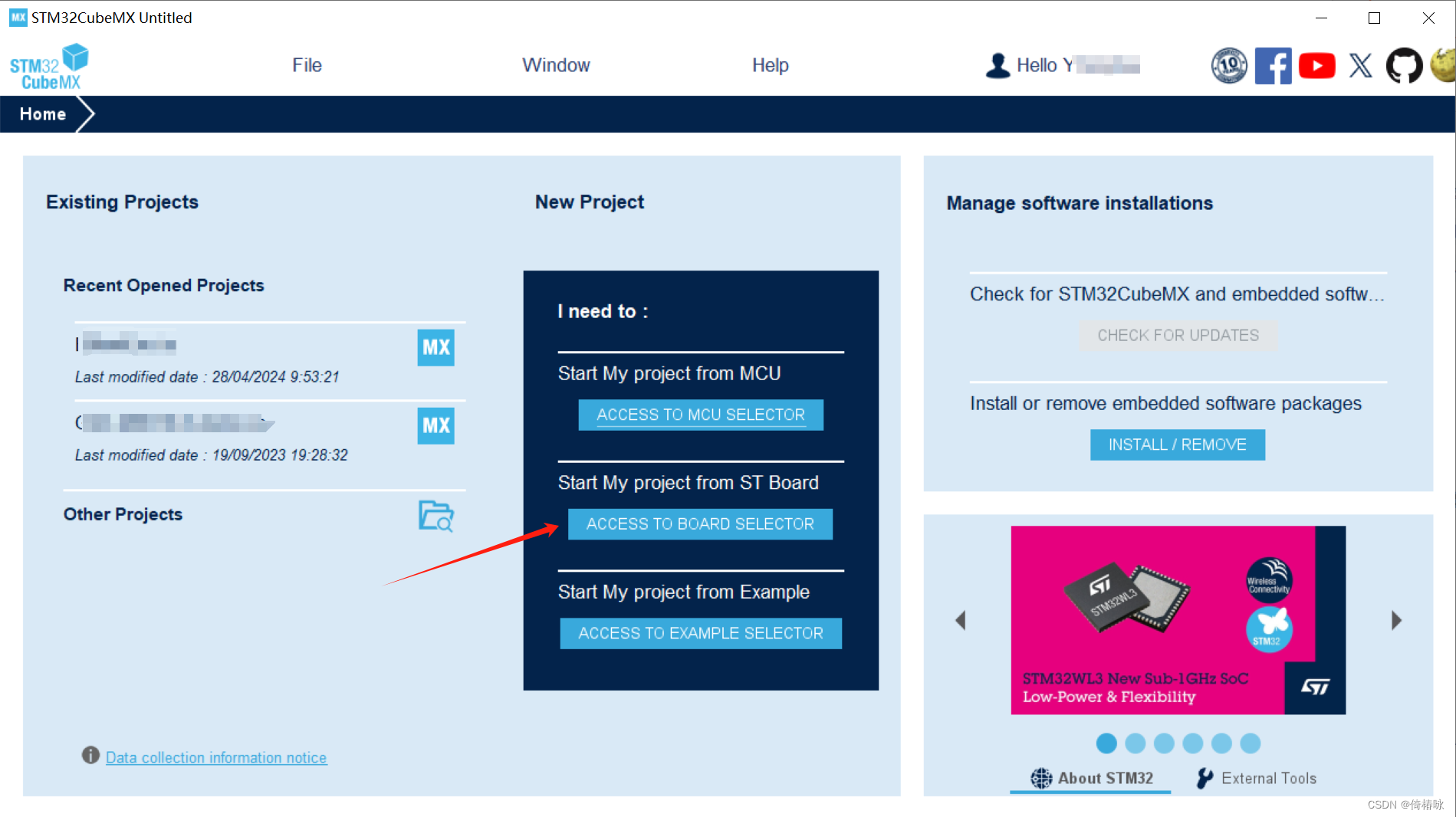Click 'Install or remove embedded software packages' text

point(1165,403)
